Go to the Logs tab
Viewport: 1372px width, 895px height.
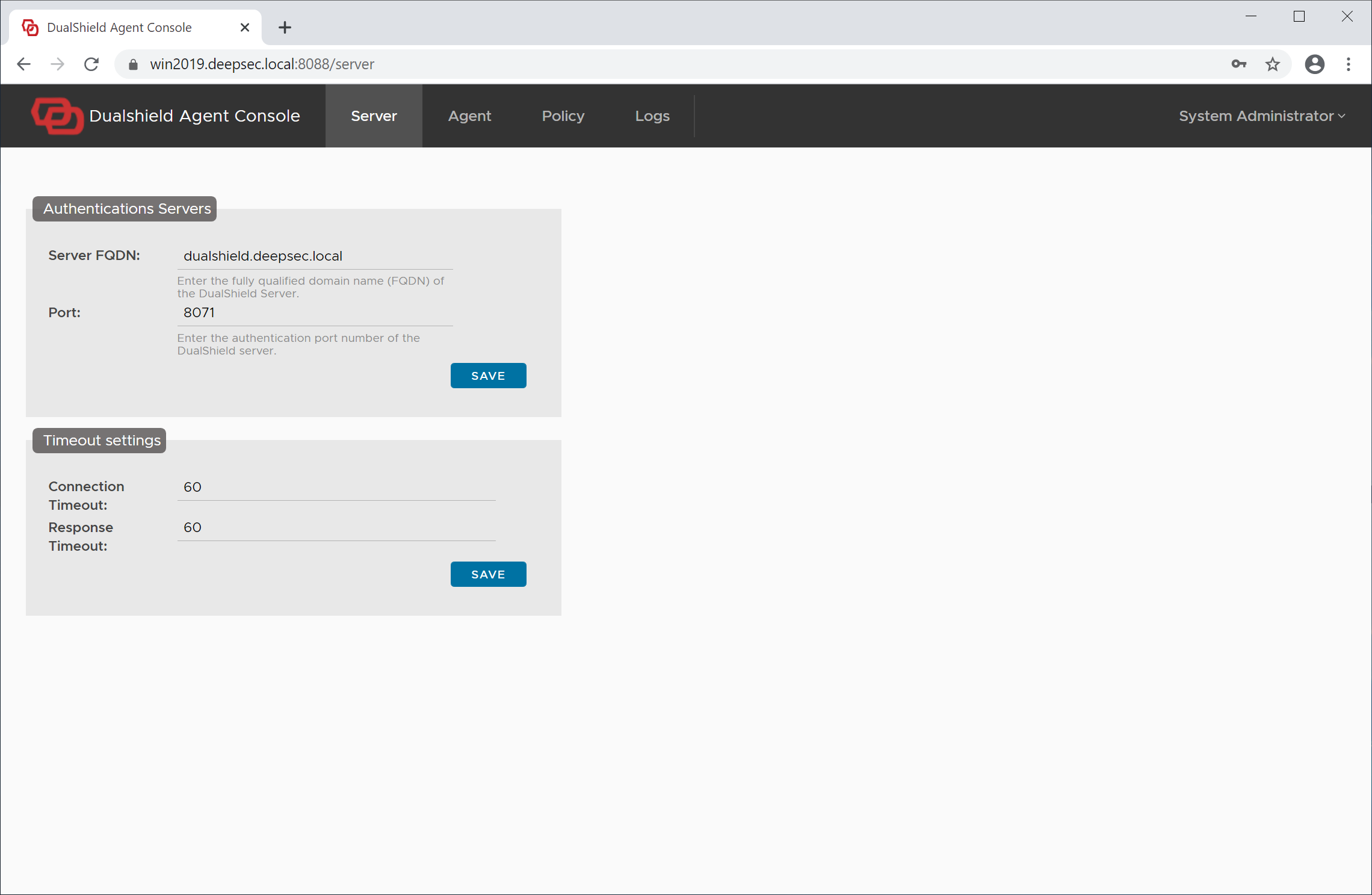tap(652, 116)
